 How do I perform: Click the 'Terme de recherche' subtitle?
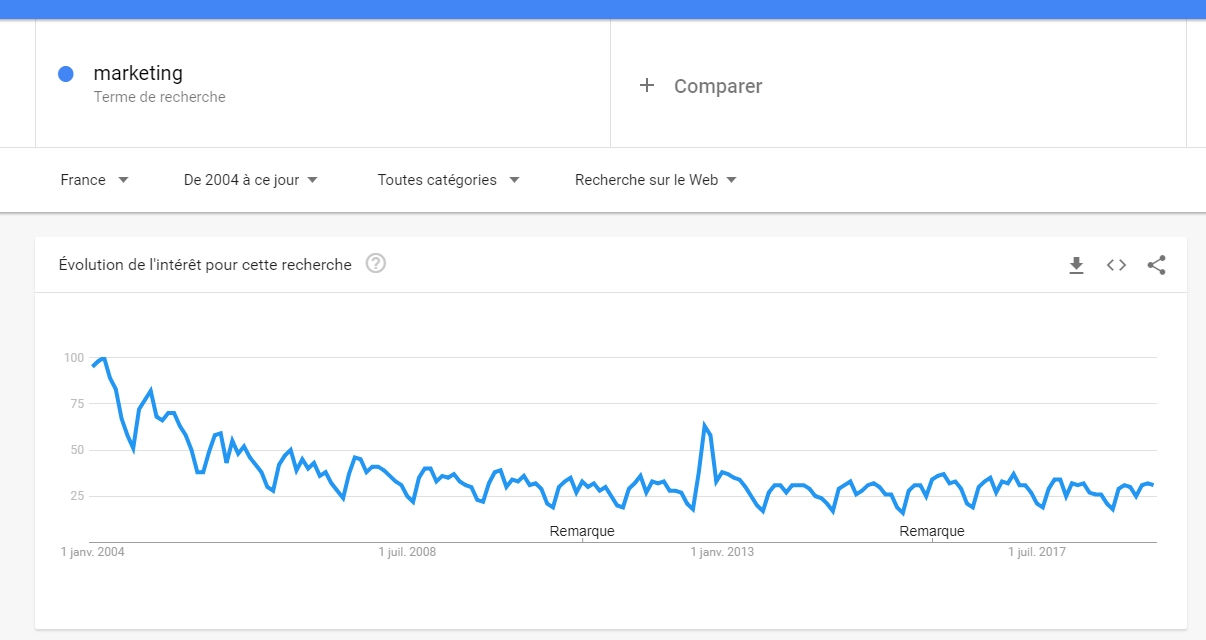(x=160, y=97)
